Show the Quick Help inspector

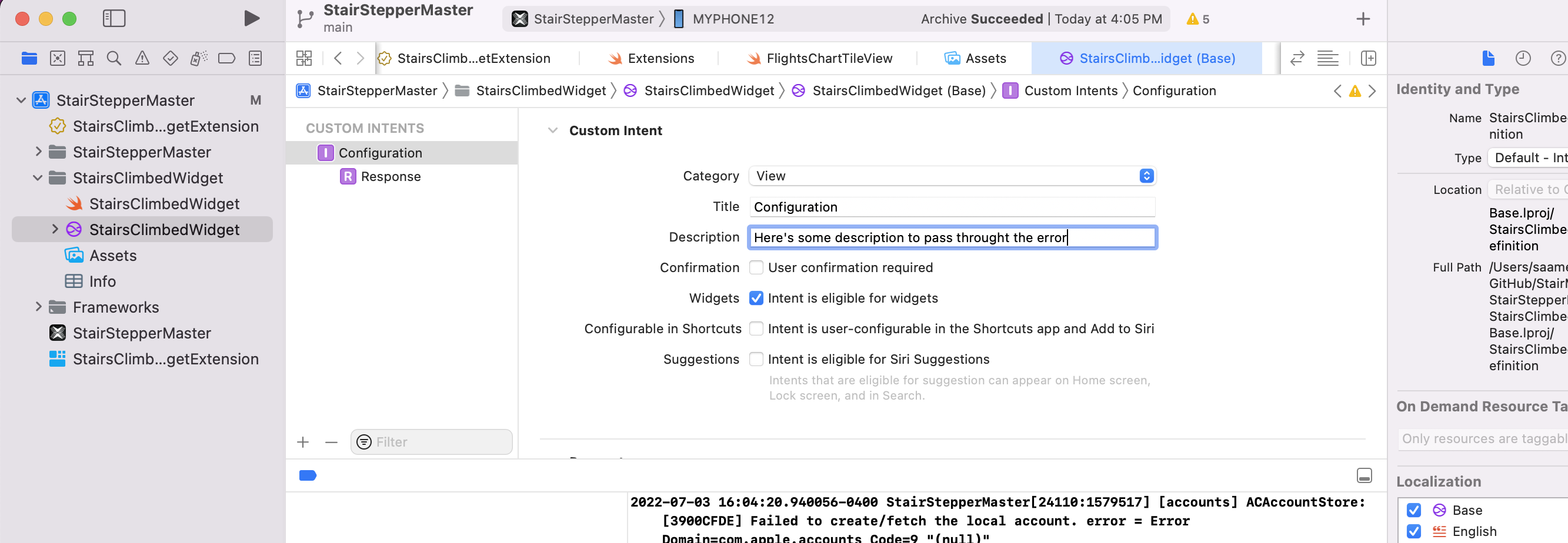pyautogui.click(x=1558, y=58)
